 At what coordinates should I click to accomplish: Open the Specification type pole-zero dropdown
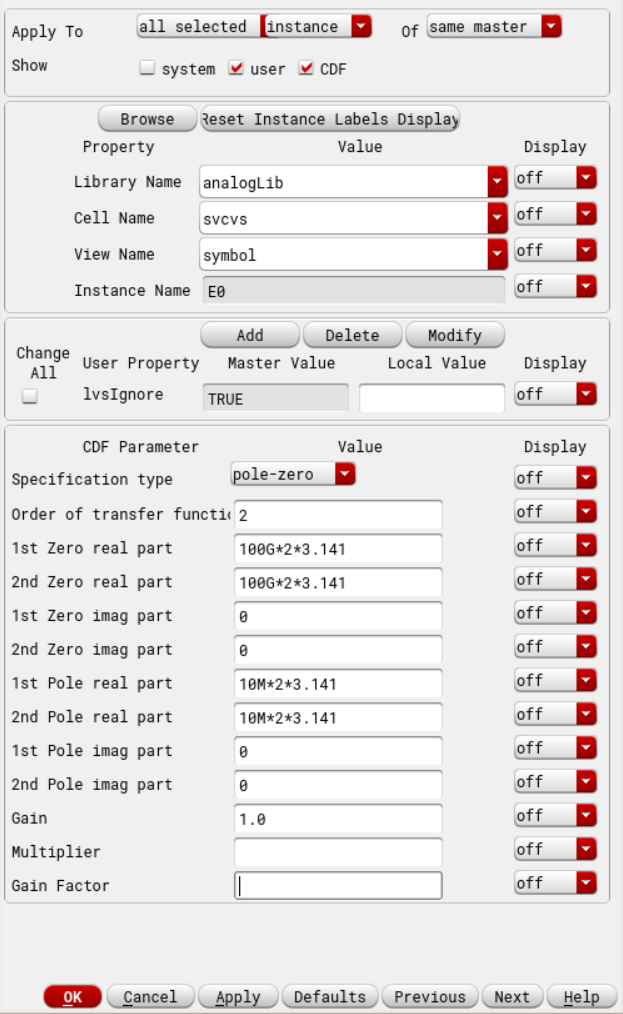293,474
